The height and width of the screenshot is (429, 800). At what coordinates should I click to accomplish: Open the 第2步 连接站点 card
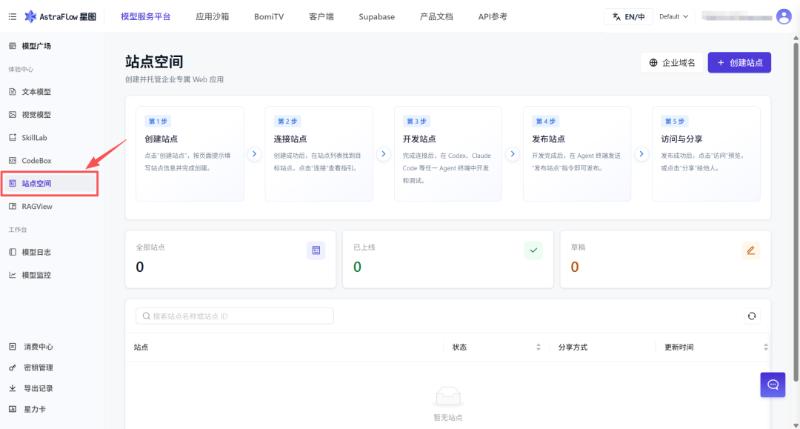(x=319, y=154)
